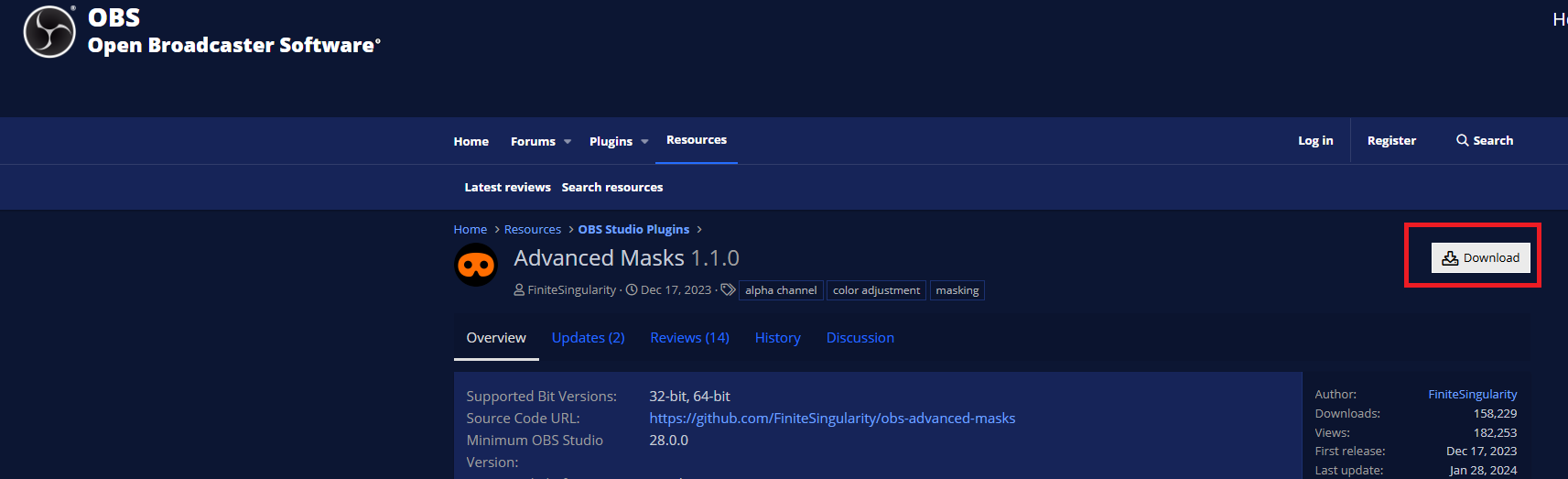Open Search resources sub-navigation link

click(x=612, y=187)
